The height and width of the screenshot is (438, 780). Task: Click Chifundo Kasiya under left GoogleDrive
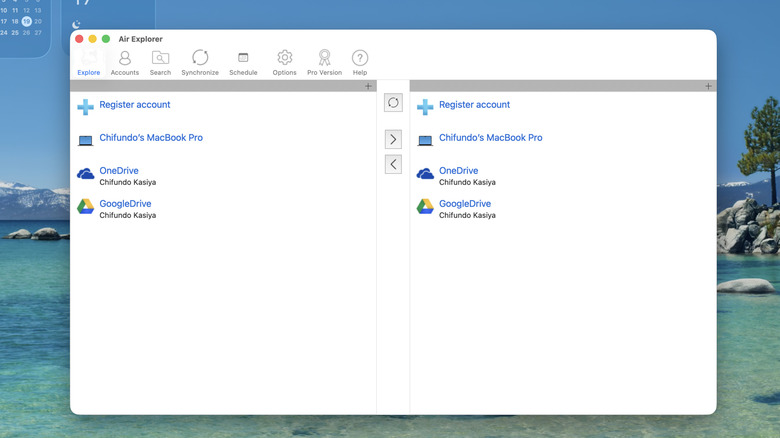(x=128, y=215)
